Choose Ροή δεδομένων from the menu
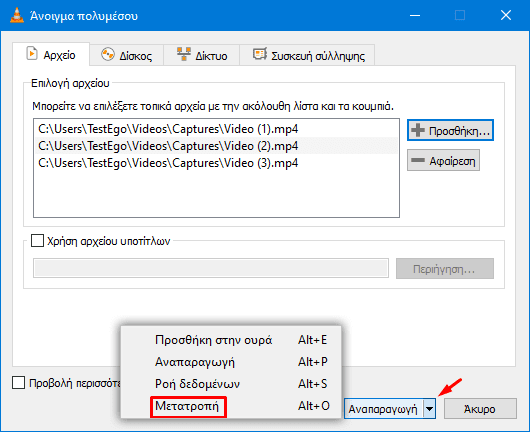530x432 pixels. coord(231,384)
